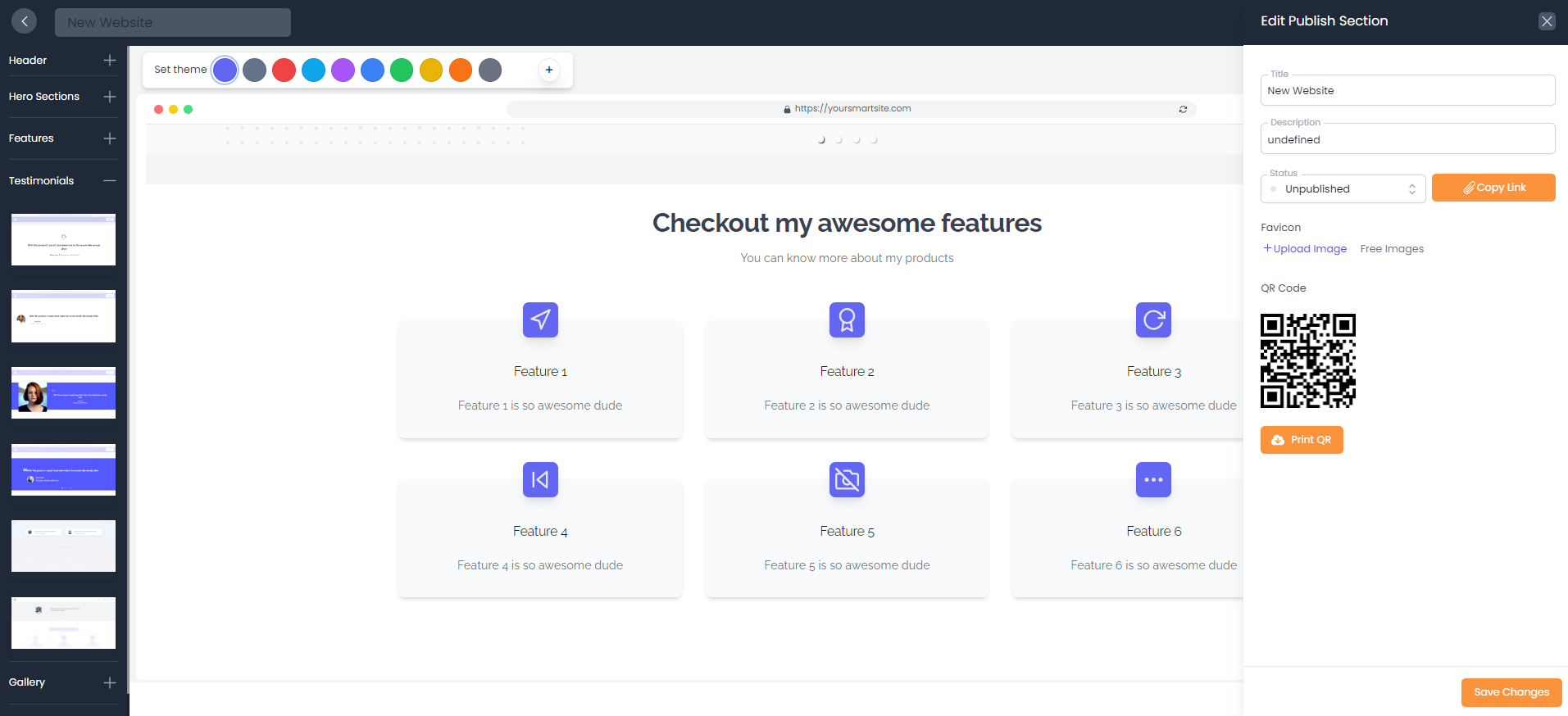Expand the Header section

click(110, 61)
